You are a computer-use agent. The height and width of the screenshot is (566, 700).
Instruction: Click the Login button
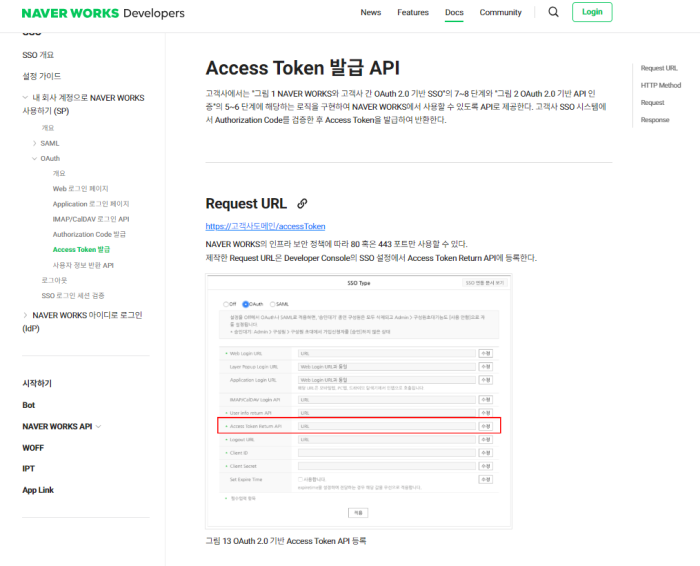pyautogui.click(x=592, y=12)
